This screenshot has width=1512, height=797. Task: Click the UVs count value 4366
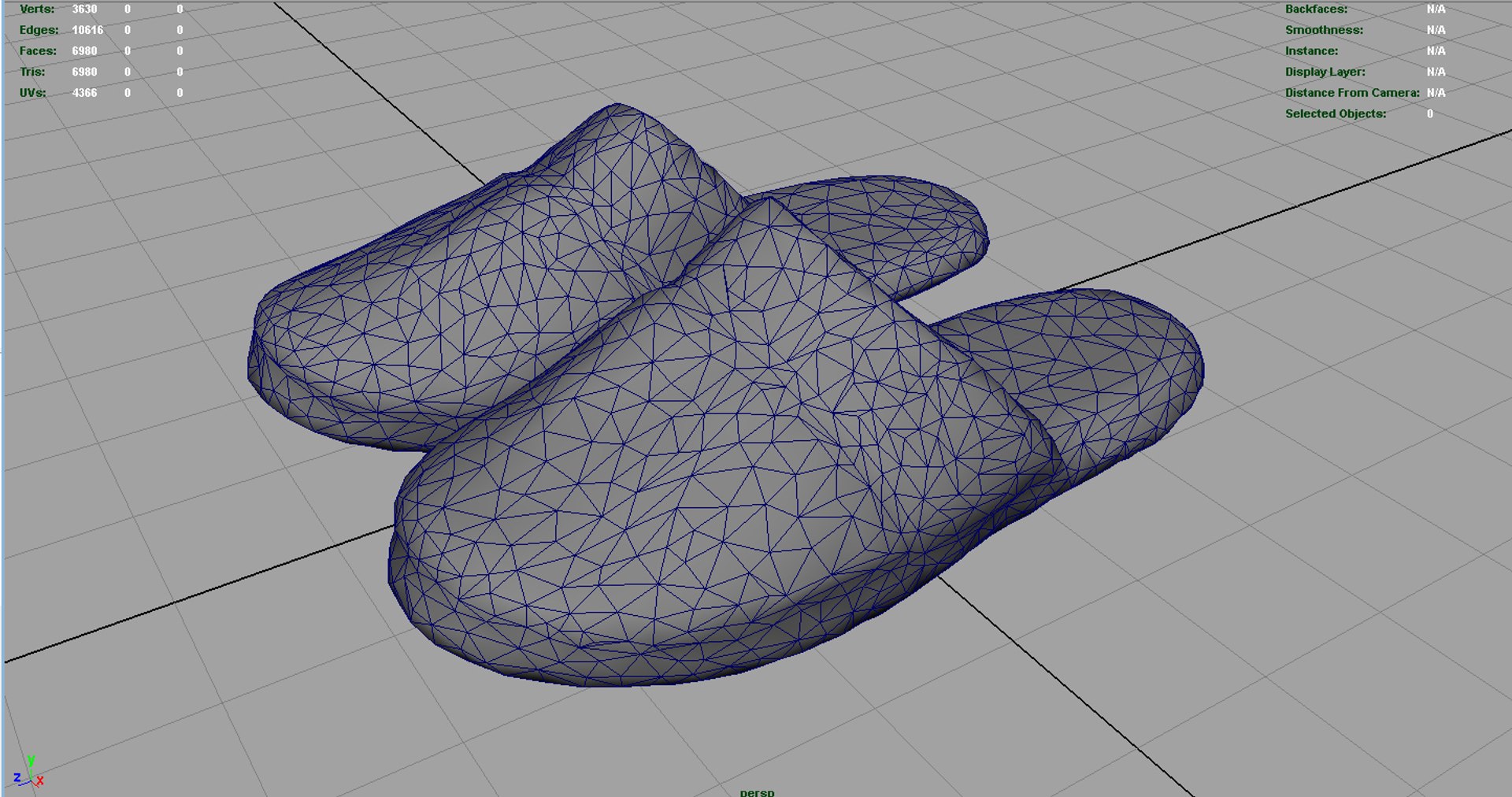click(x=84, y=93)
